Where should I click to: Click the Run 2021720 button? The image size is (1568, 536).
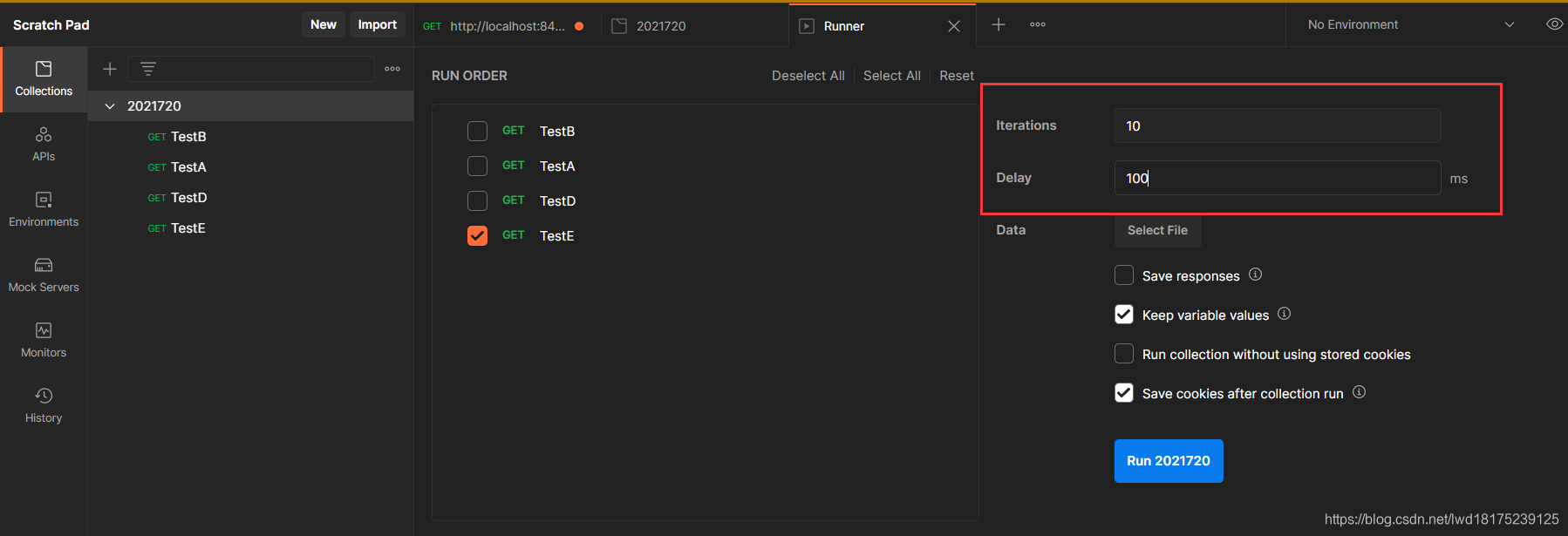[x=1169, y=461]
